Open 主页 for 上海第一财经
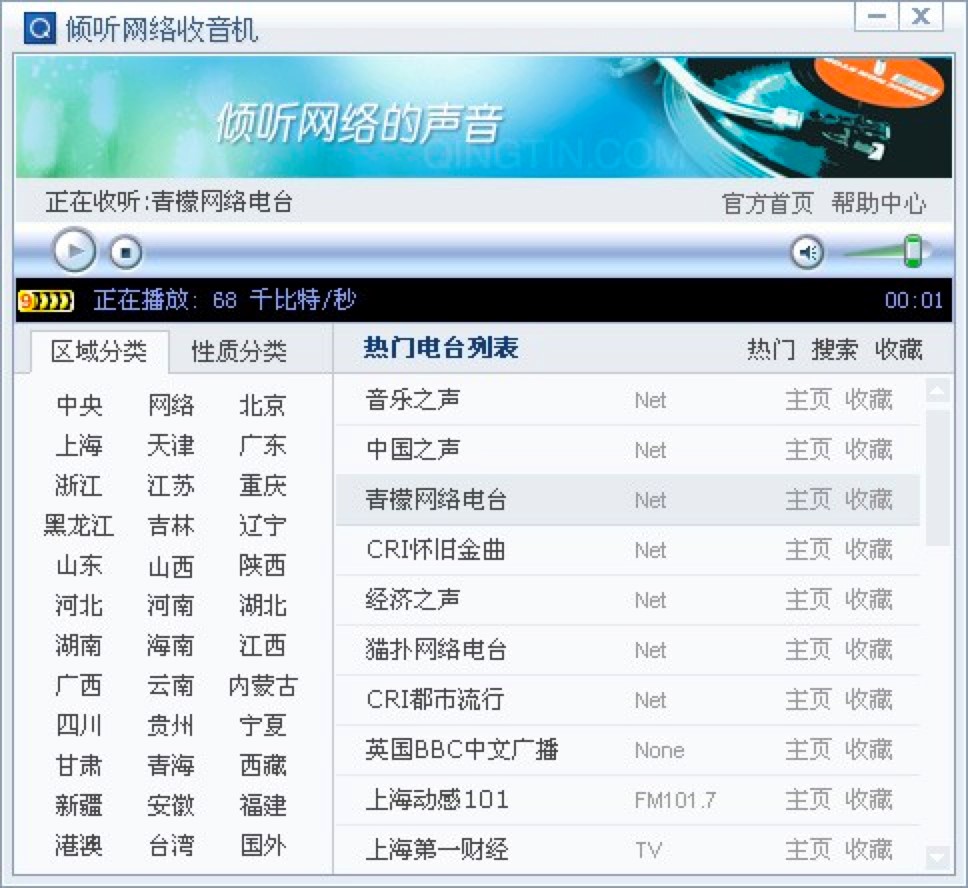968x888 pixels. (x=808, y=850)
